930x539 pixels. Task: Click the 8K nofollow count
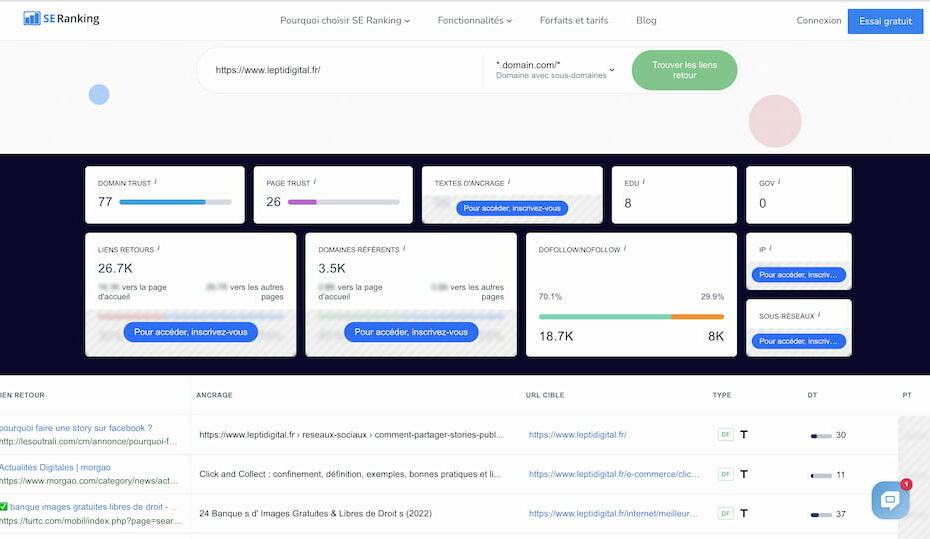[x=716, y=336]
